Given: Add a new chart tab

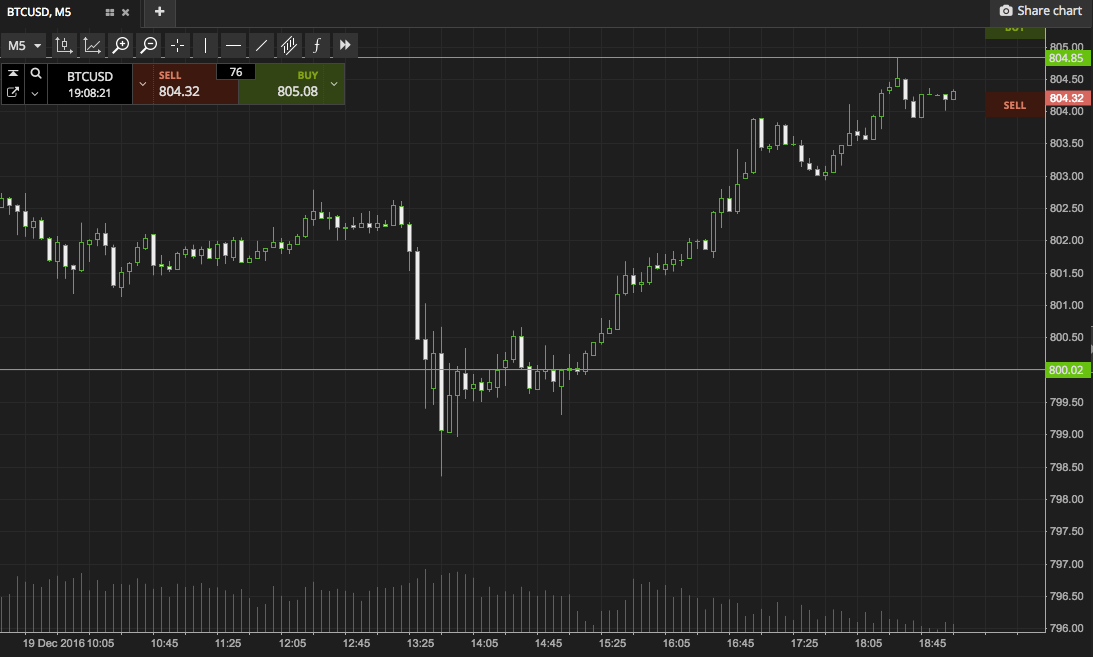Looking at the screenshot, I should [160, 12].
